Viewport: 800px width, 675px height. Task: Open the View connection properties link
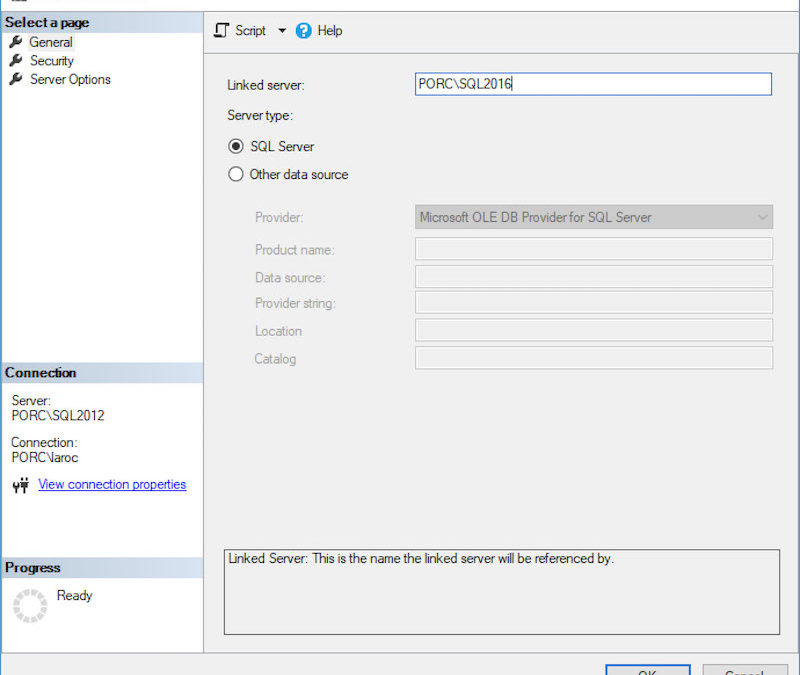click(112, 484)
